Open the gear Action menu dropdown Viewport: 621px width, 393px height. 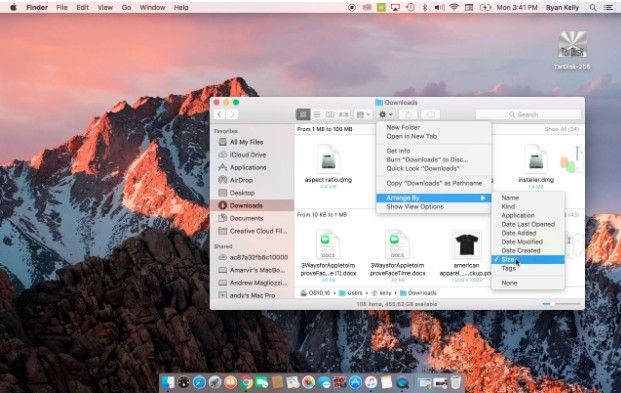tap(385, 114)
